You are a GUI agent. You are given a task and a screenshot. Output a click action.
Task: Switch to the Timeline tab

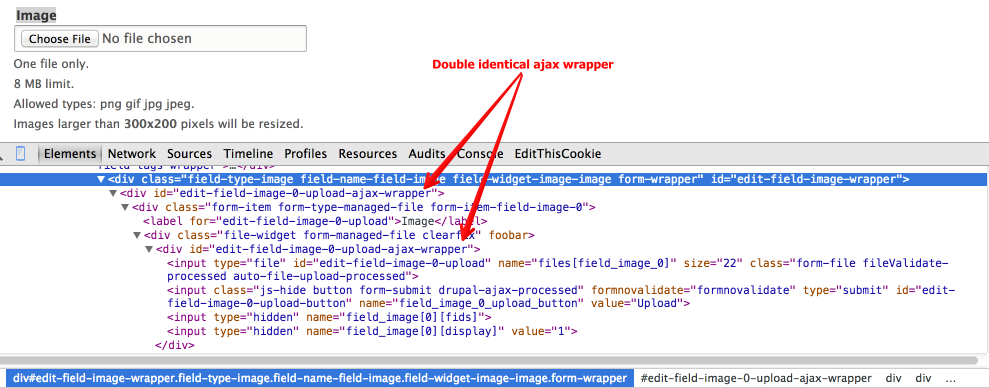[248, 153]
